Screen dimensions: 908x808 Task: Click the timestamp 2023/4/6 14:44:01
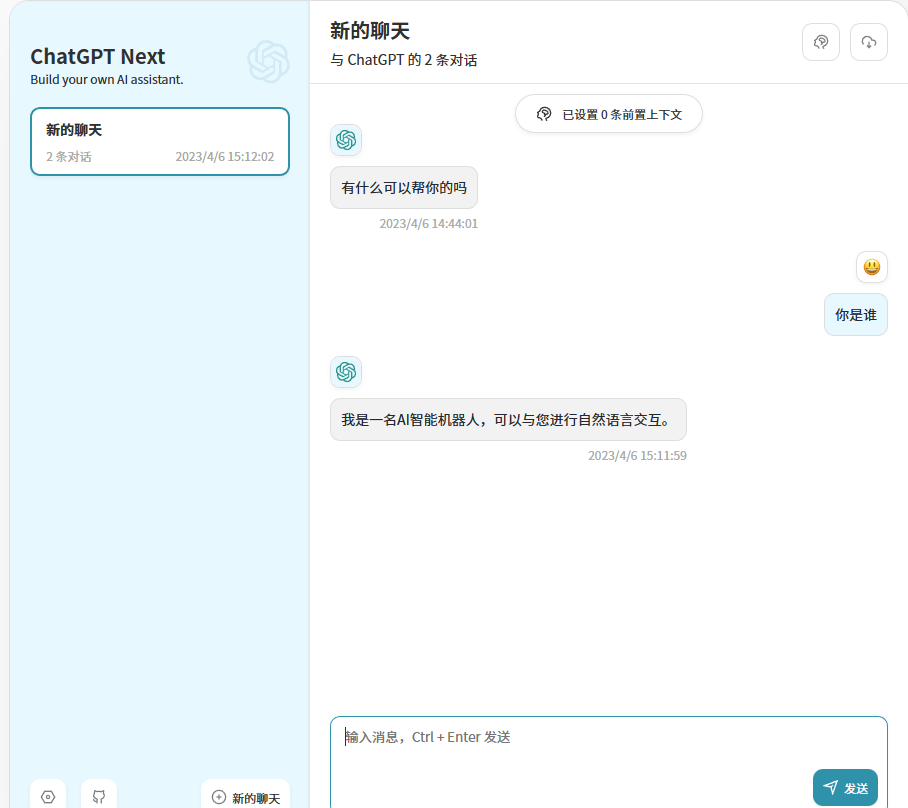click(429, 224)
